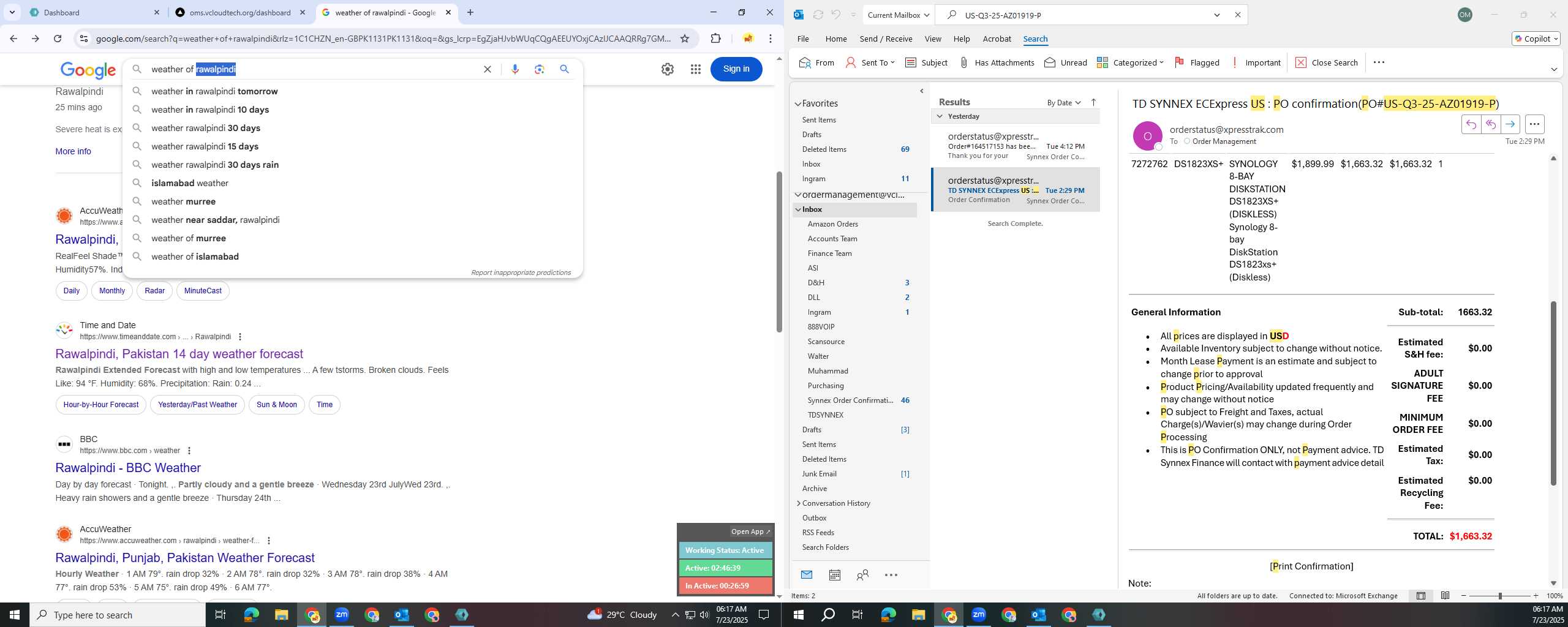Open Rawalpindi 14 day weather forecast link
The width and height of the screenshot is (1568, 627).
click(x=179, y=354)
